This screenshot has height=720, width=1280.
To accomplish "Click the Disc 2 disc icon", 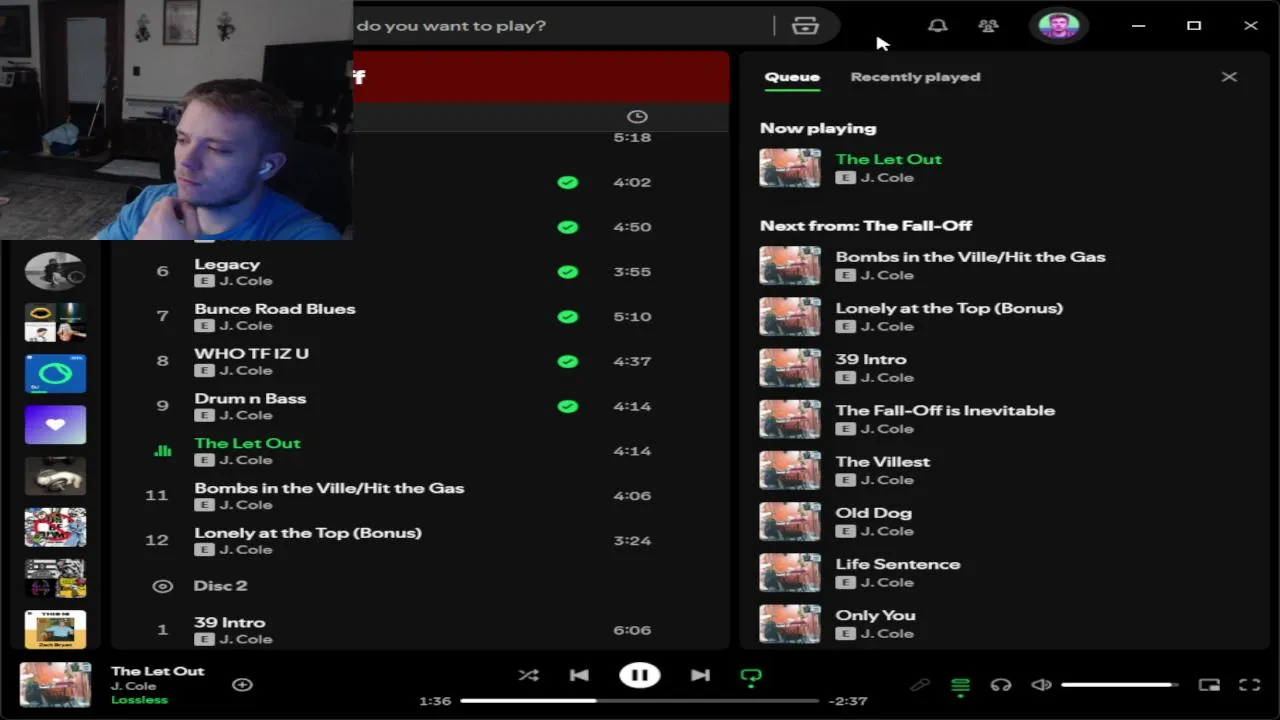I will click(x=162, y=586).
